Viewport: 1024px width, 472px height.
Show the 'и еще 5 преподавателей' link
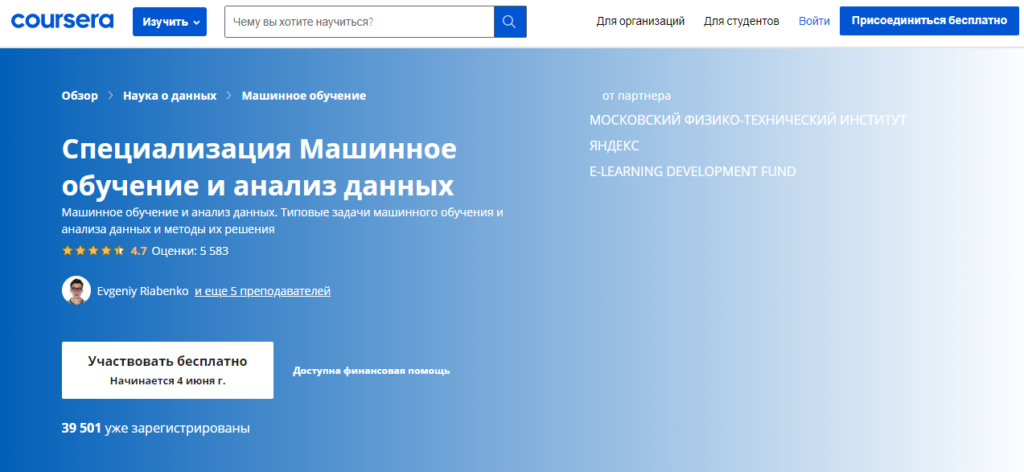tap(262, 291)
